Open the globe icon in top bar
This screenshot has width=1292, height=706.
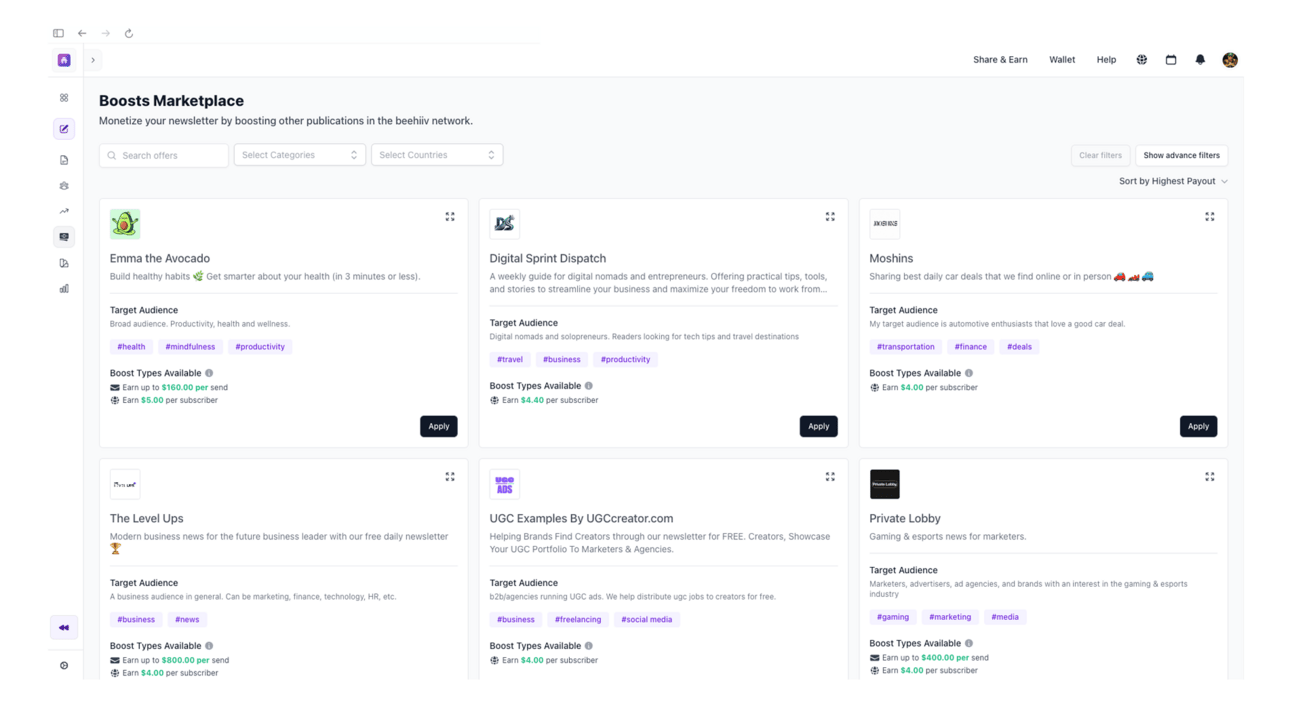[x=1141, y=60]
